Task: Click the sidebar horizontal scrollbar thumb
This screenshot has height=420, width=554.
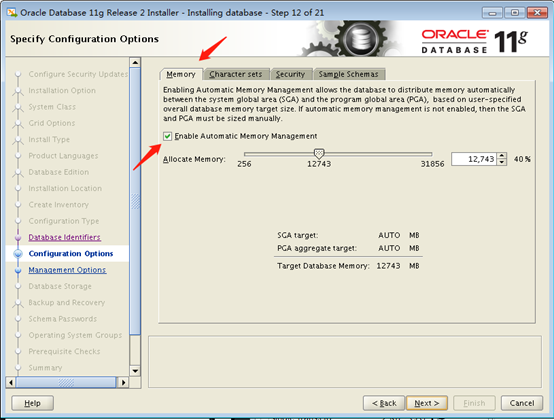Action: click(x=66, y=382)
